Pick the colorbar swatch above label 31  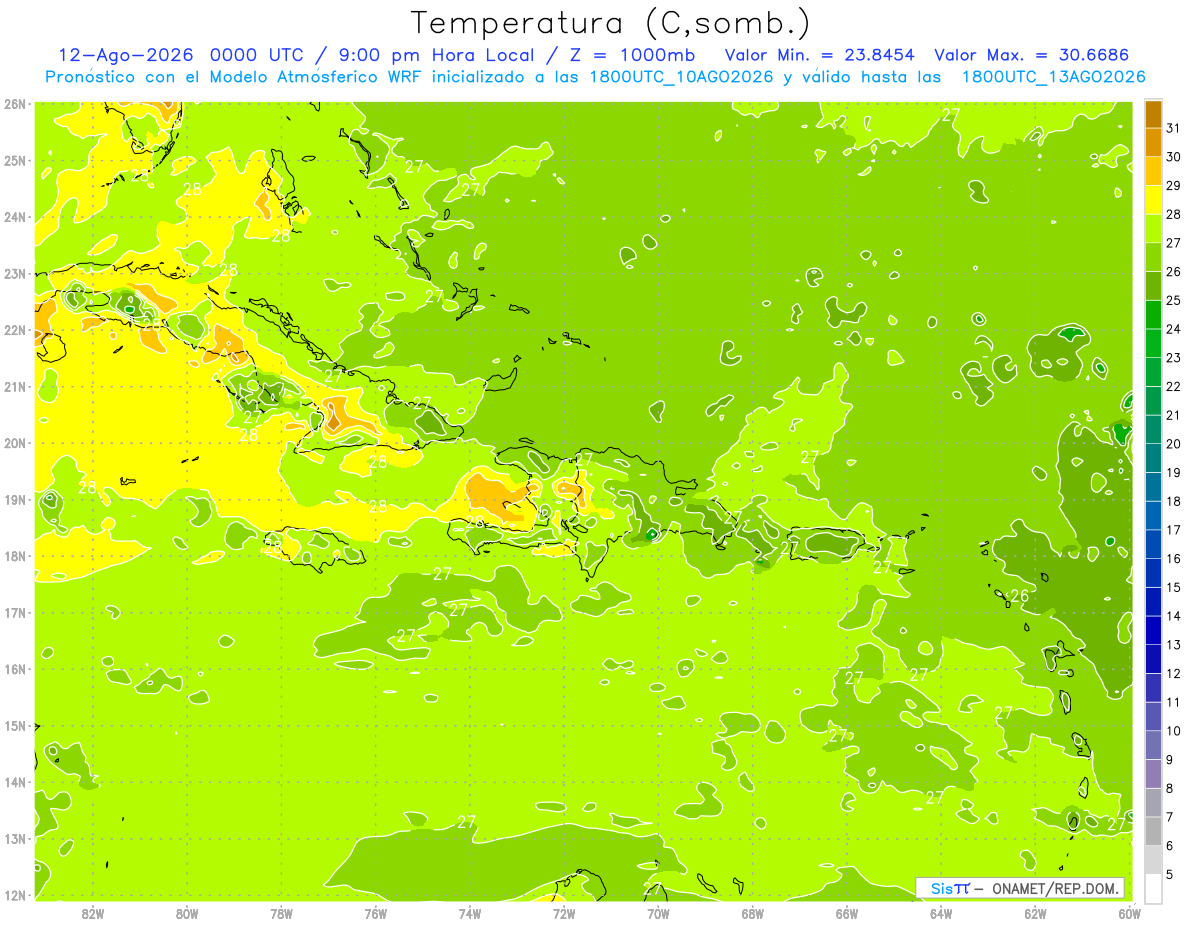click(1152, 113)
